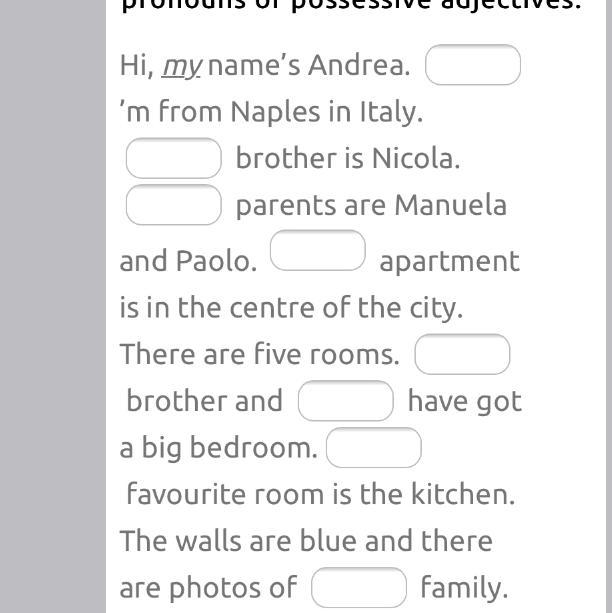Viewport: 612px width, 613px height.
Task: Click the blank before the word "apartment"
Action: (x=318, y=251)
